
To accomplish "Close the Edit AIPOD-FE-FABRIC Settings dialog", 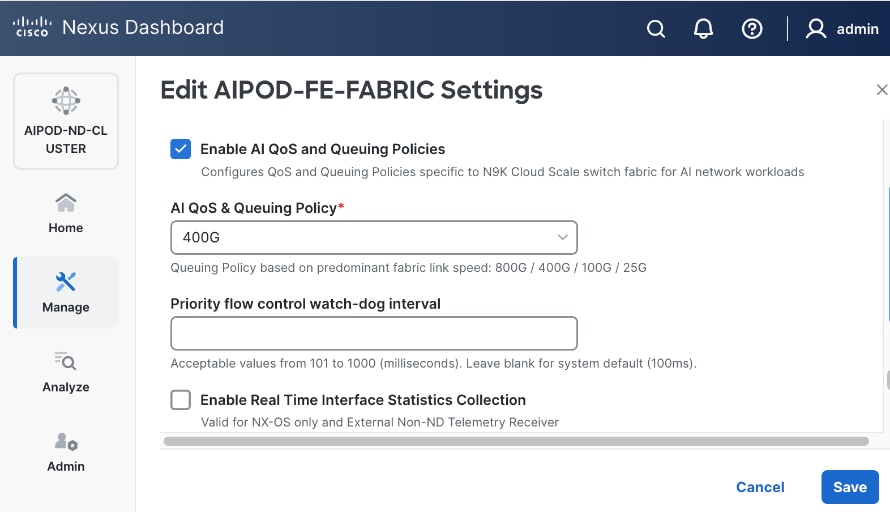I will point(881,90).
